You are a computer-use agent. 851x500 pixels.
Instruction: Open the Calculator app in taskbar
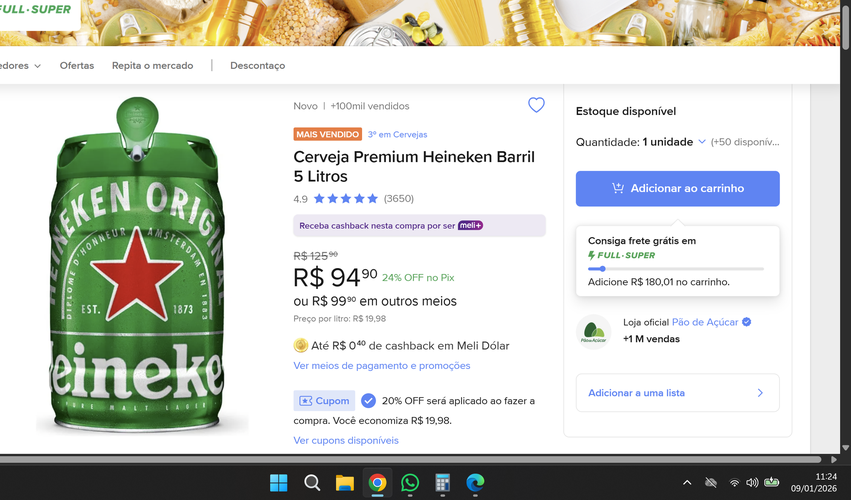pyautogui.click(x=442, y=482)
